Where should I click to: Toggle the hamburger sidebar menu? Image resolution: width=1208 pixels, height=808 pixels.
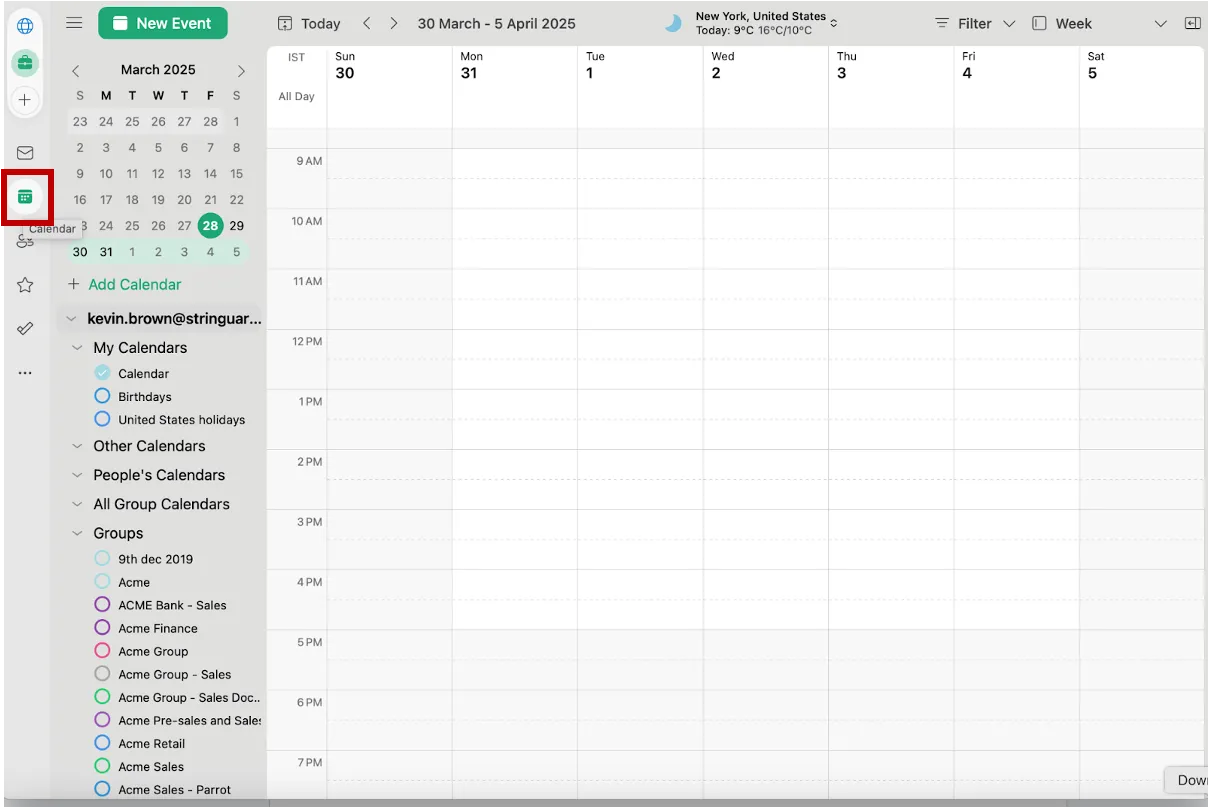point(74,23)
